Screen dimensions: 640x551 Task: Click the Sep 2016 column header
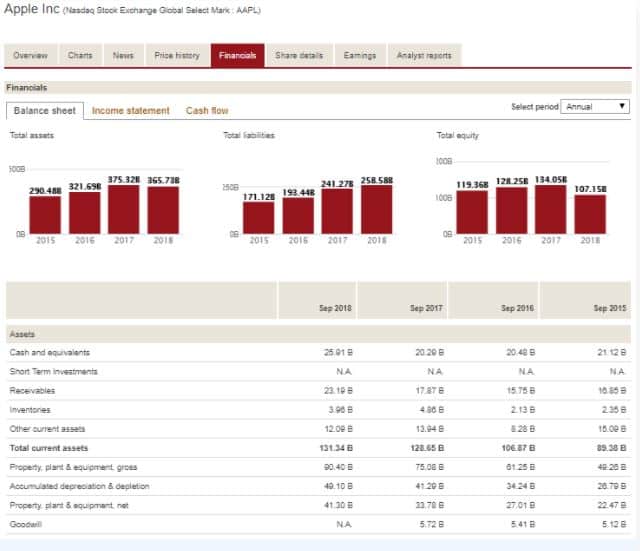point(493,300)
